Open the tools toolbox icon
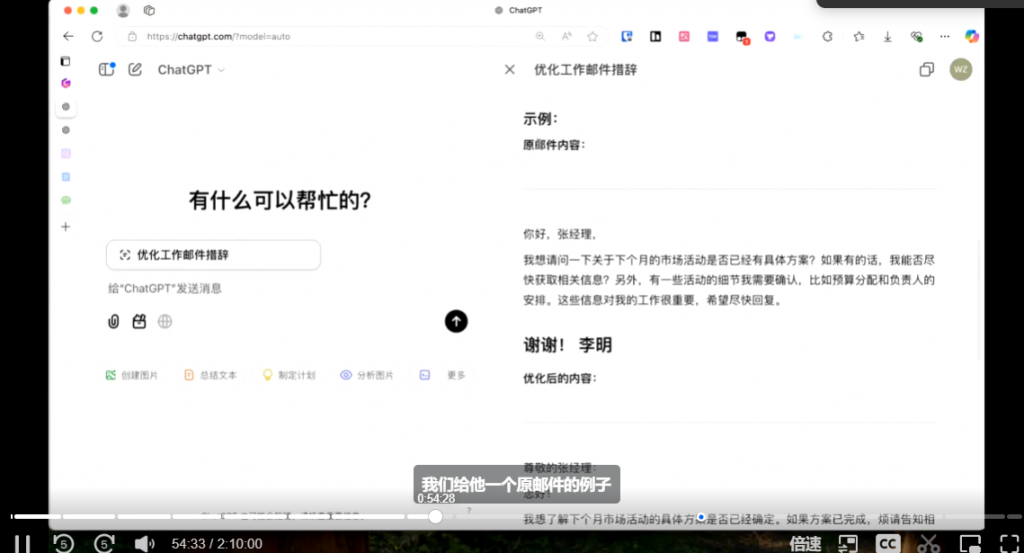This screenshot has width=1024, height=553. click(x=140, y=321)
